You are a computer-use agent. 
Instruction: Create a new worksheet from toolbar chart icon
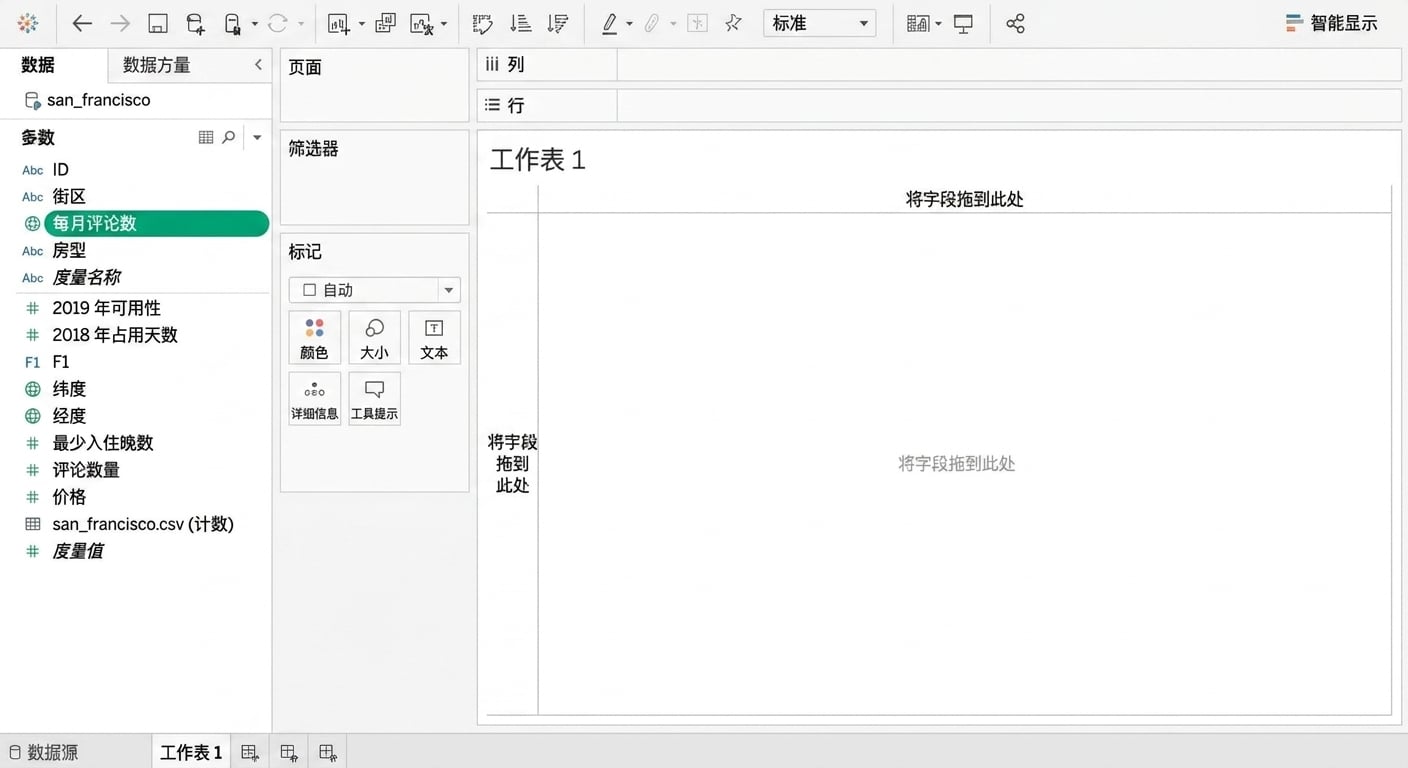click(339, 23)
